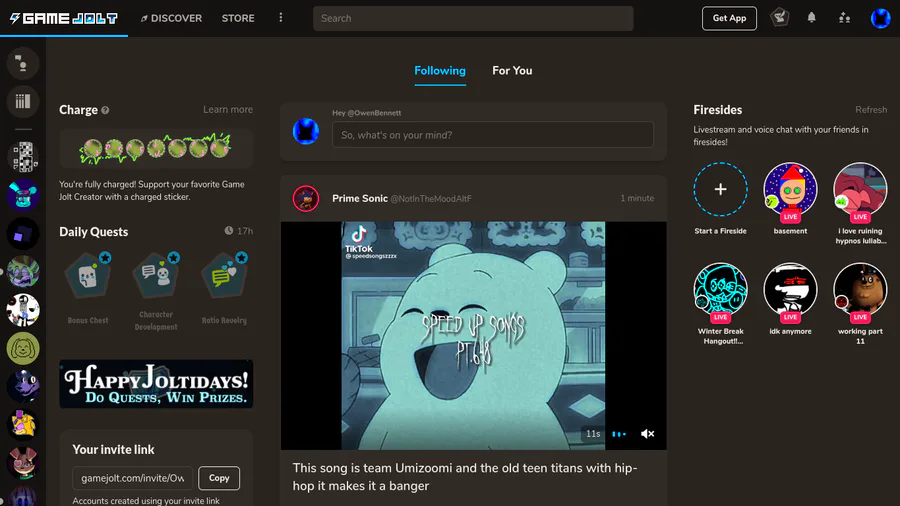This screenshot has width=900, height=506.
Task: Switch to the For You tab
Action: pyautogui.click(x=512, y=71)
